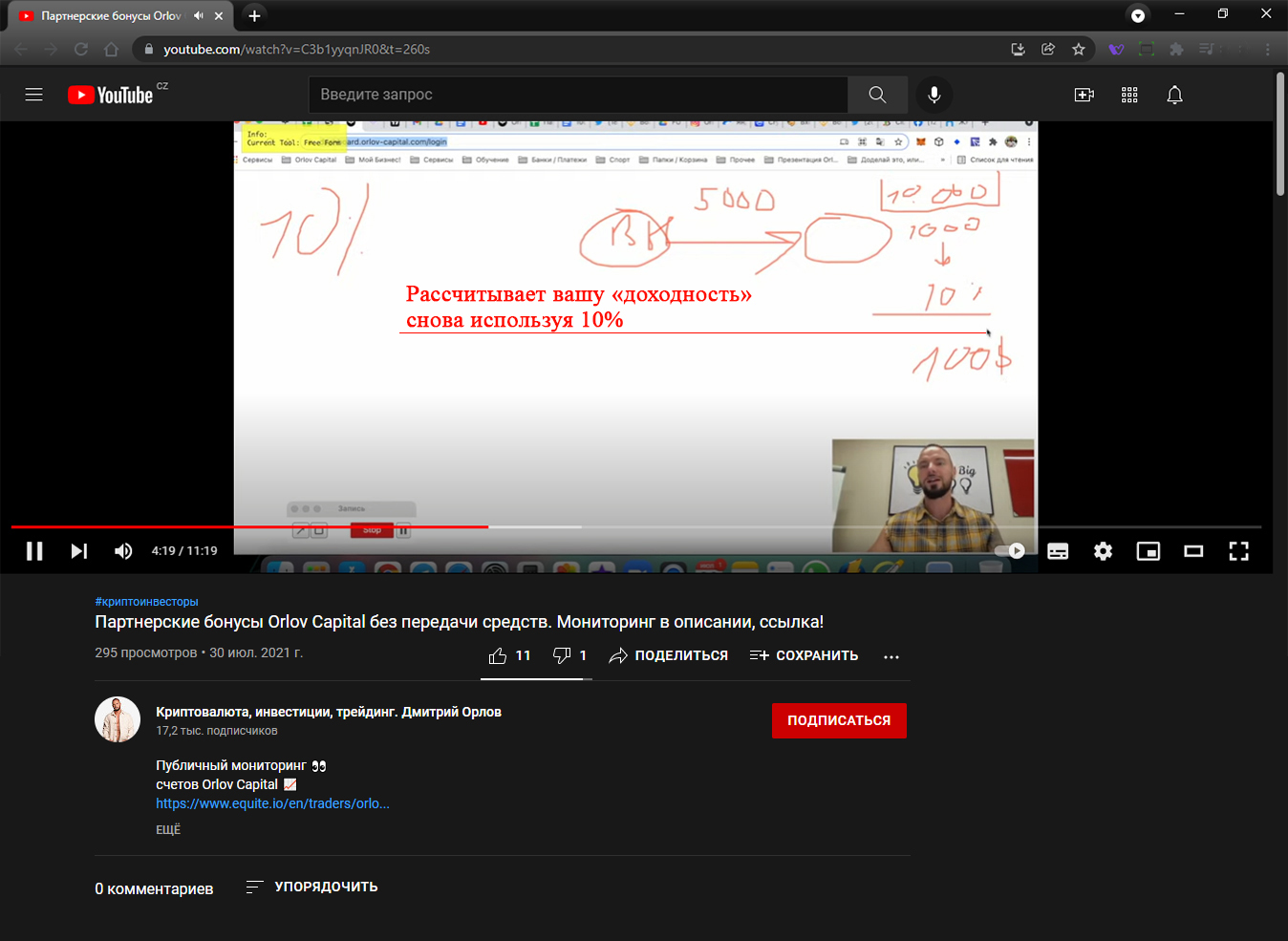Open player settings gear

coord(1103,551)
